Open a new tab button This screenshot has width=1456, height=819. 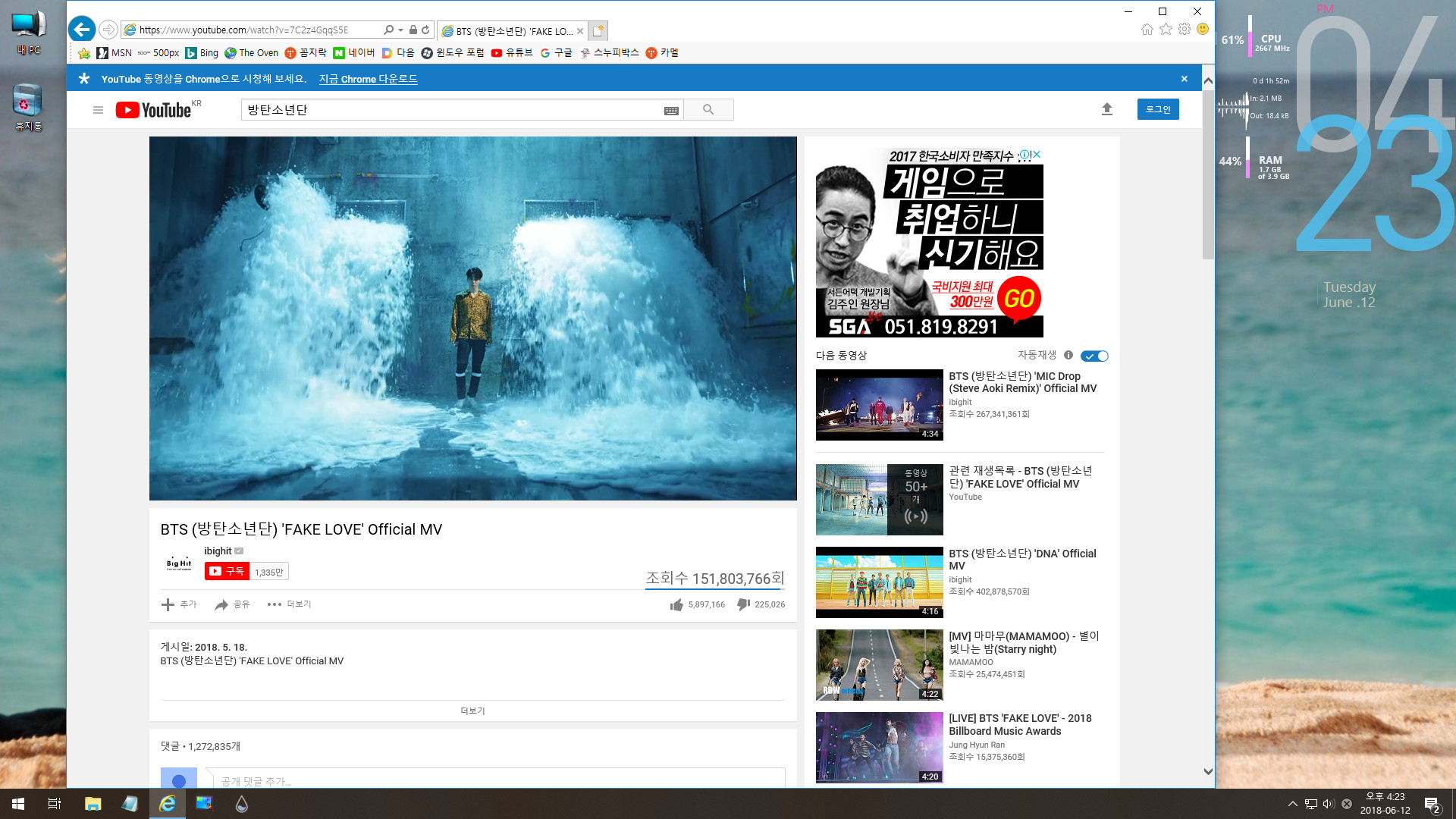pos(598,30)
